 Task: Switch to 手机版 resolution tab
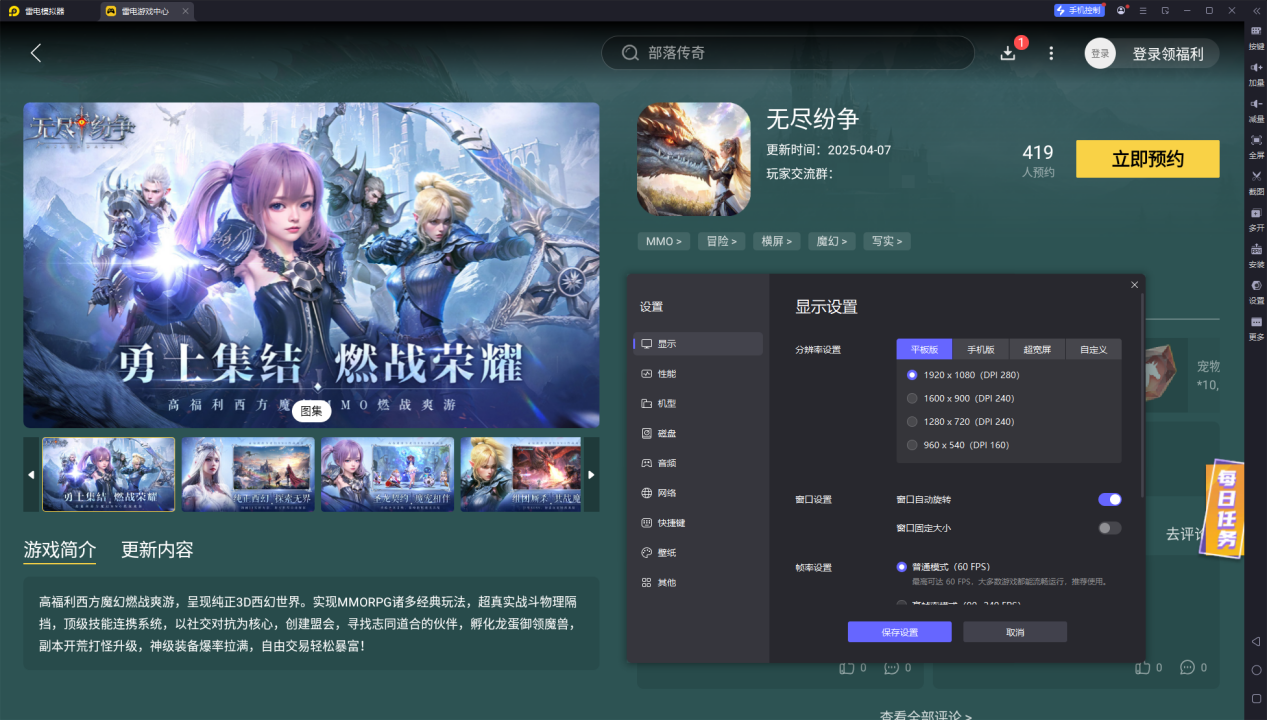(980, 349)
